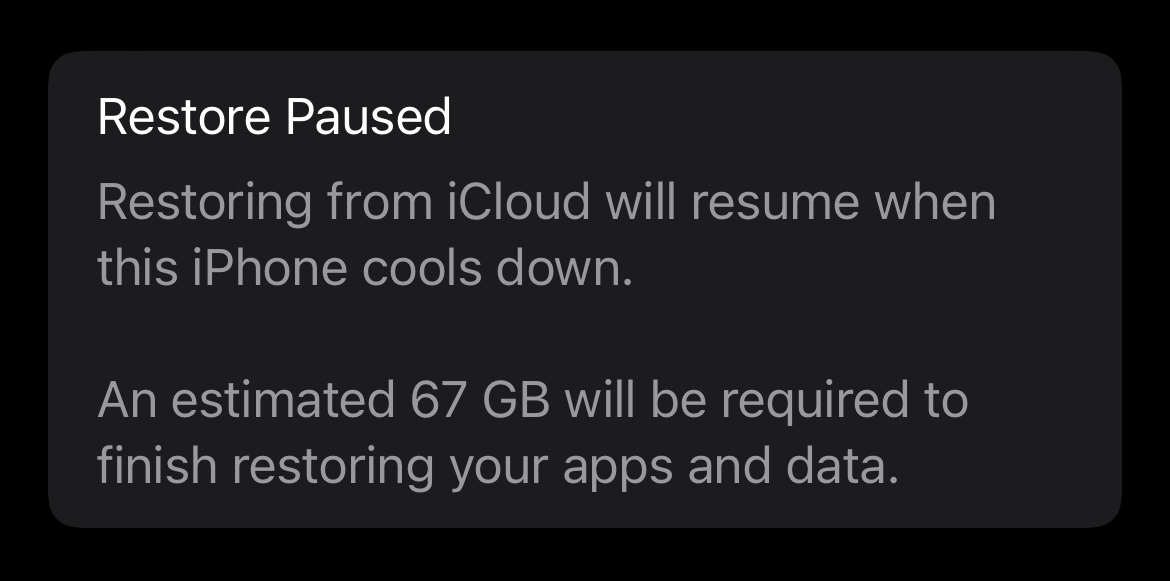Screen dimensions: 1170x581
Task: Click the word "Paused" in the heading
Action: click(368, 118)
